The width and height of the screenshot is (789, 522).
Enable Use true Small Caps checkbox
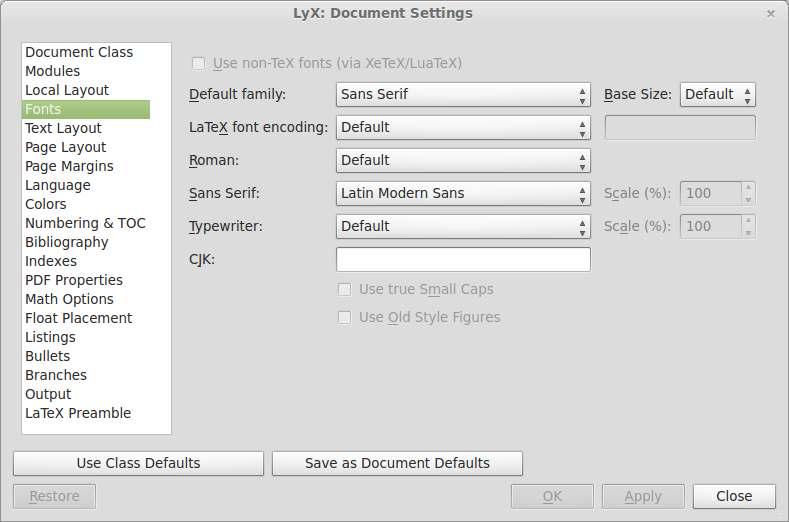tap(345, 289)
